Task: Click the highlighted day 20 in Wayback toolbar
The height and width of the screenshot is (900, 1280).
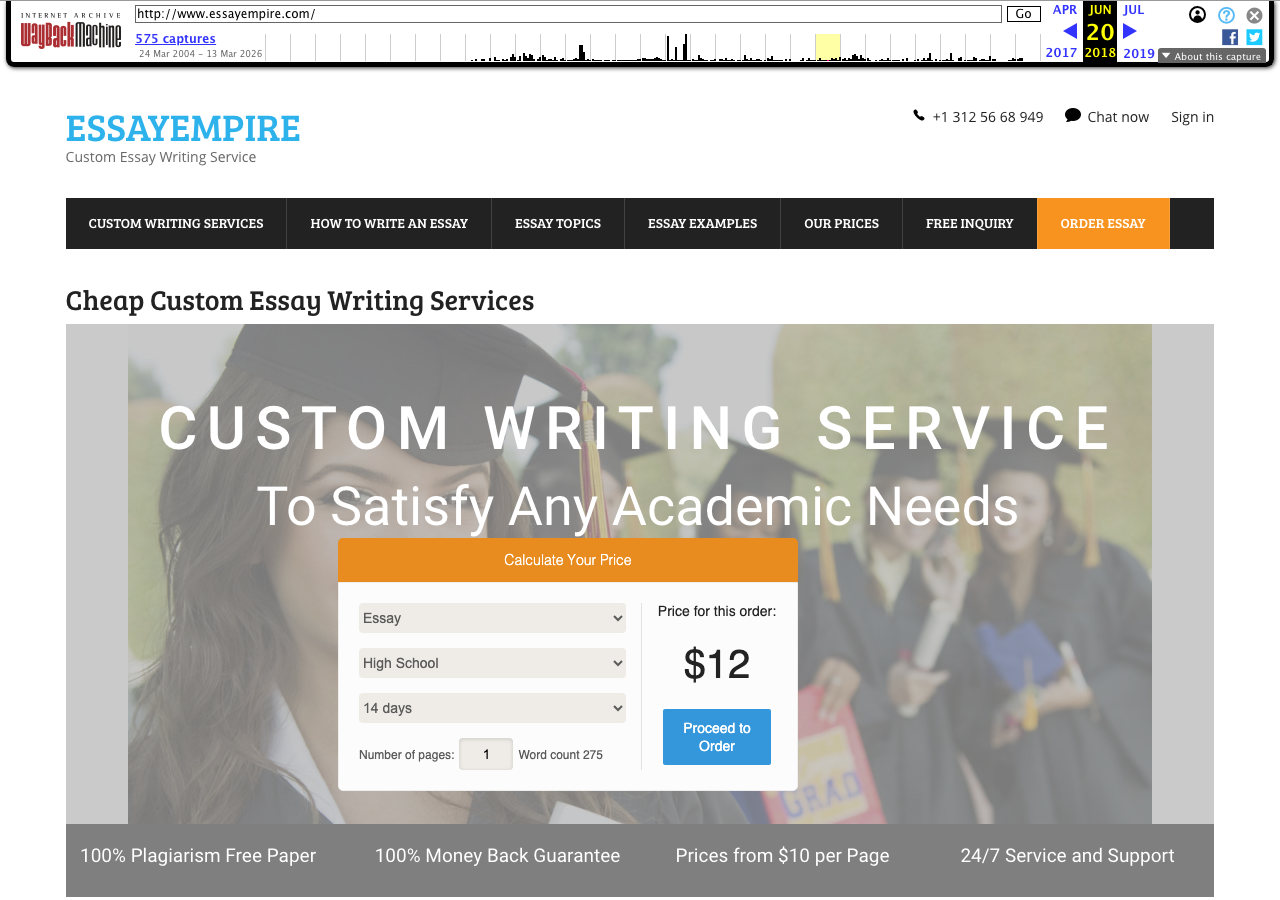Action: 1100,32
